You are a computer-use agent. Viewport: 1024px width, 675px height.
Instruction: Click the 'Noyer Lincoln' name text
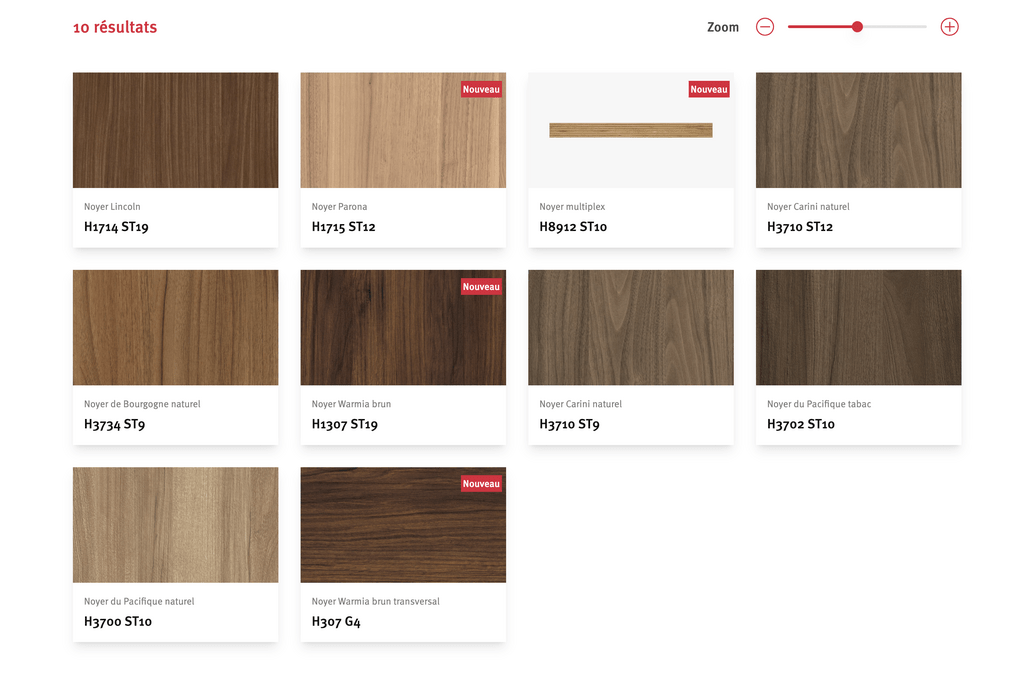pos(112,207)
